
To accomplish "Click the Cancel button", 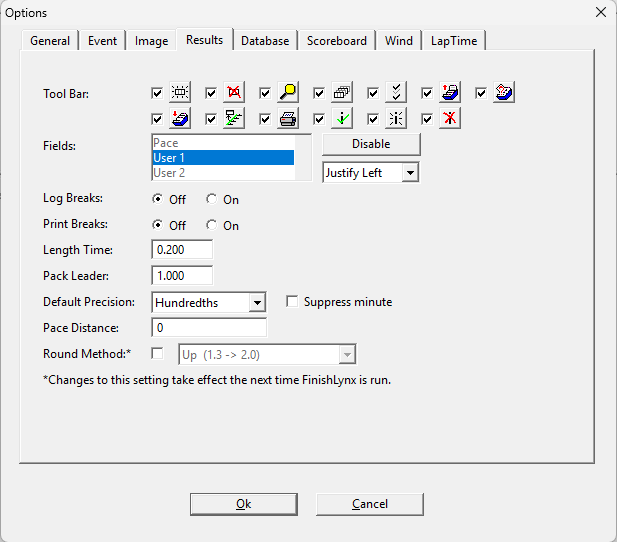I will point(370,504).
